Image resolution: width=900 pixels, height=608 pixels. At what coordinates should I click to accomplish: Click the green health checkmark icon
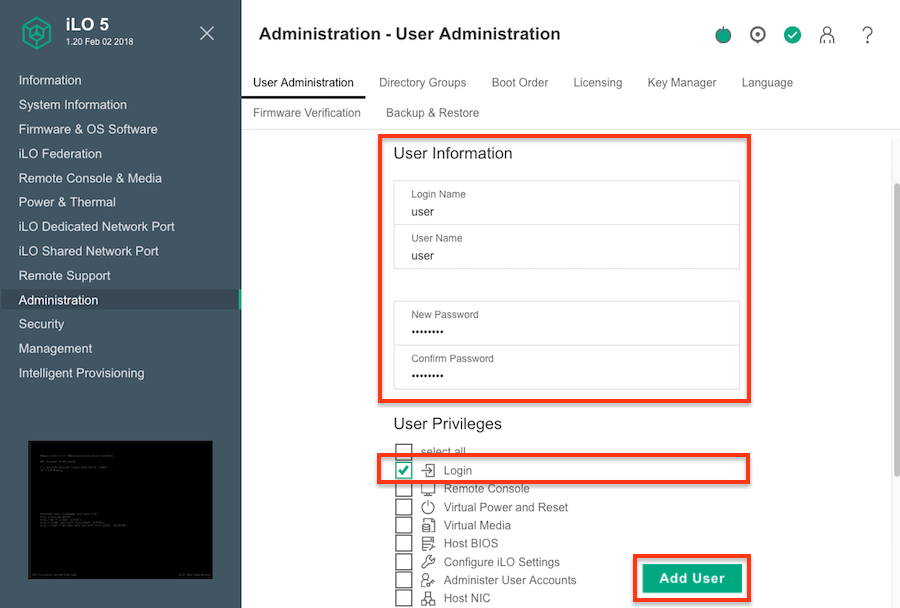point(793,35)
